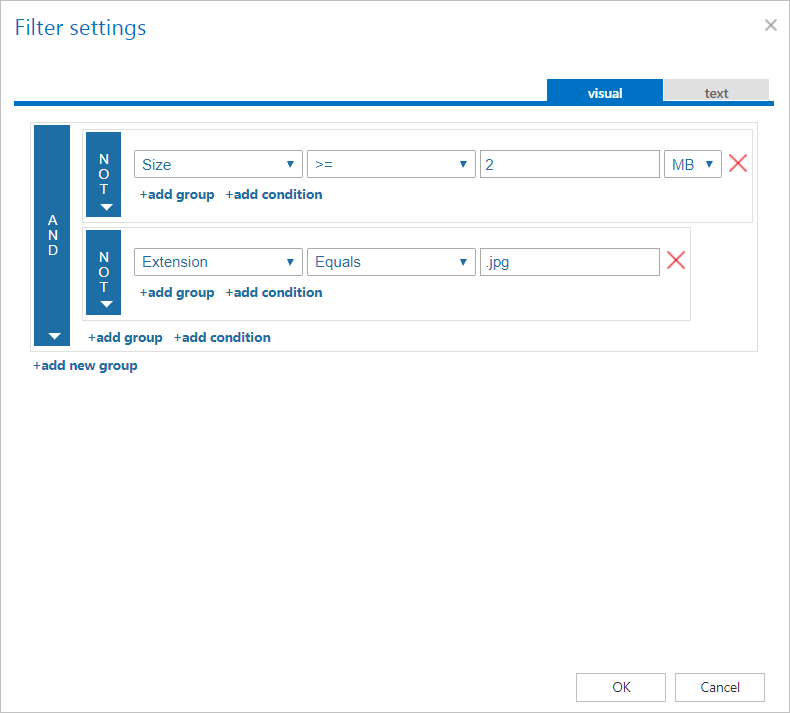Open the Extension field dropdown
790x713 pixels.
(x=218, y=262)
